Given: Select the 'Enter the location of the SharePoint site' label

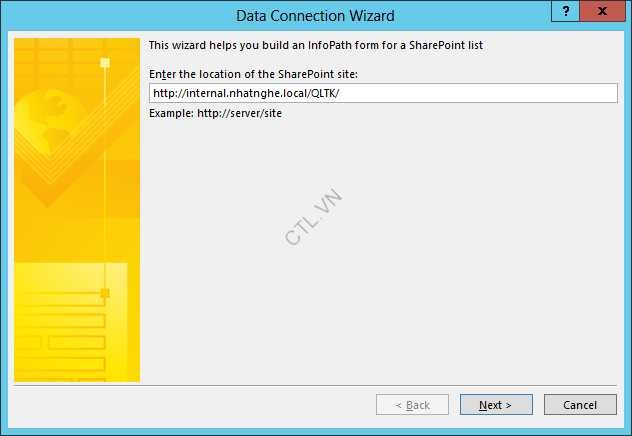Looking at the screenshot, I should click(x=254, y=74).
